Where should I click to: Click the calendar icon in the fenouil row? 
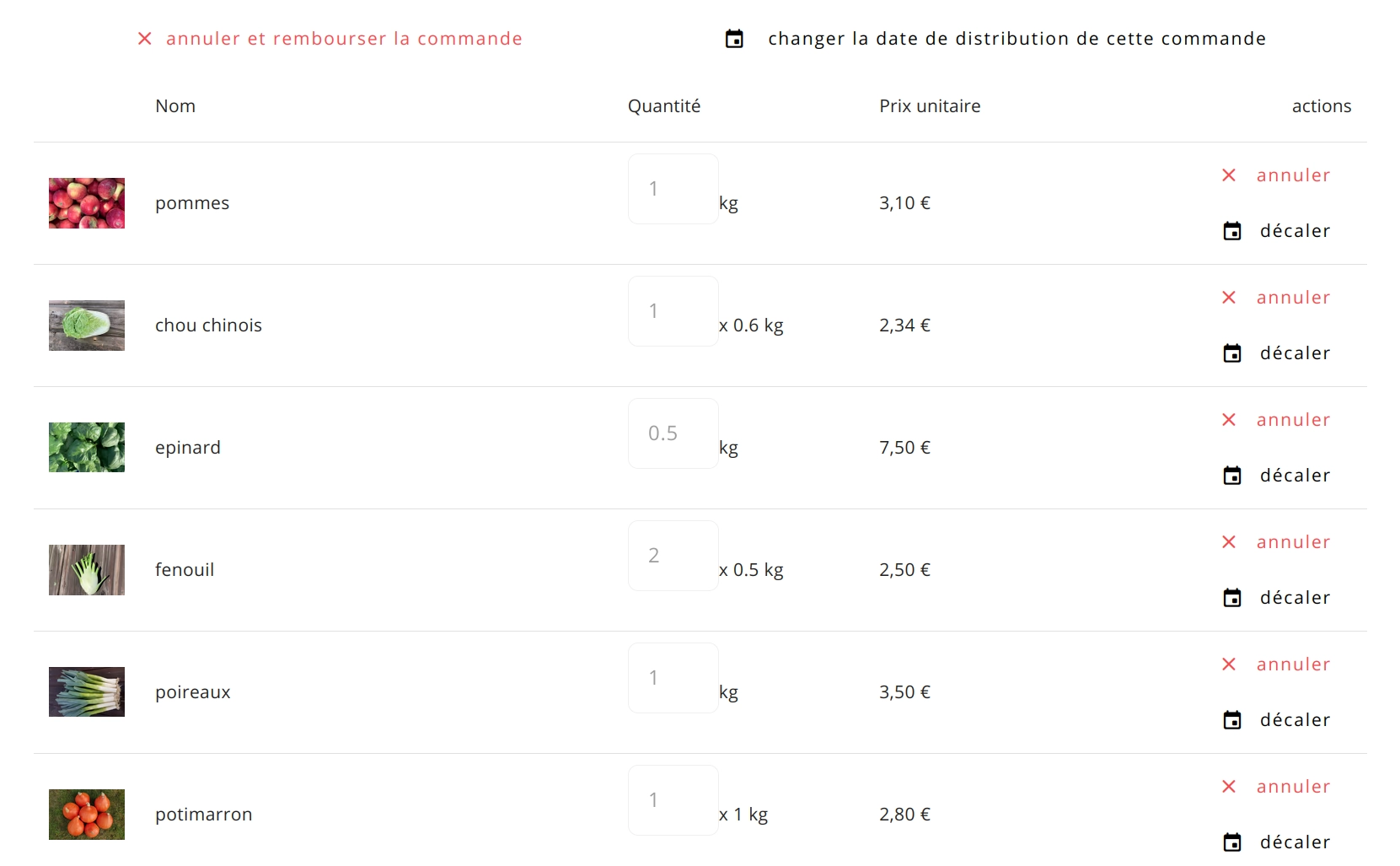pos(1232,598)
